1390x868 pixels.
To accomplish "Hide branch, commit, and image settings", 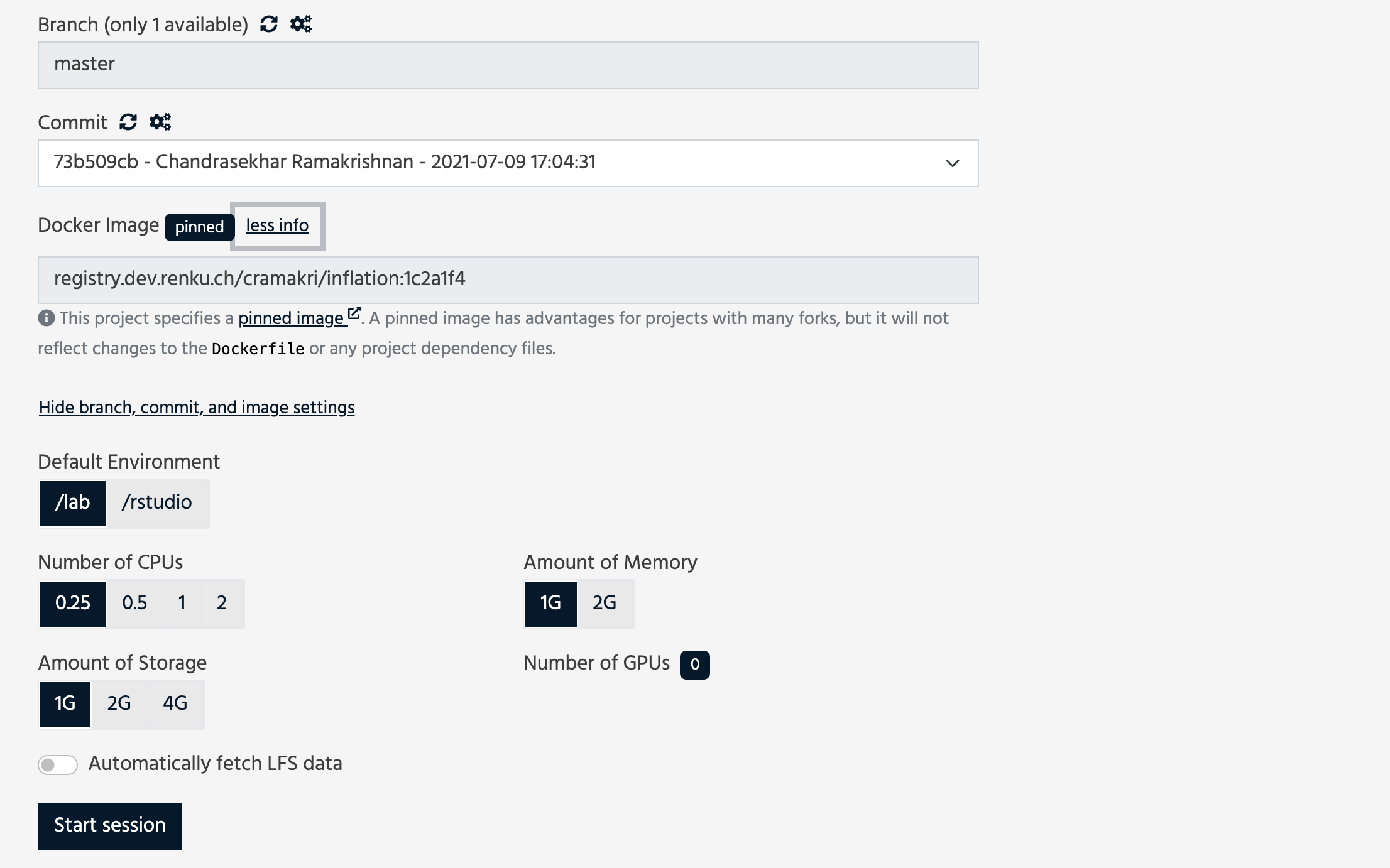I will [197, 407].
